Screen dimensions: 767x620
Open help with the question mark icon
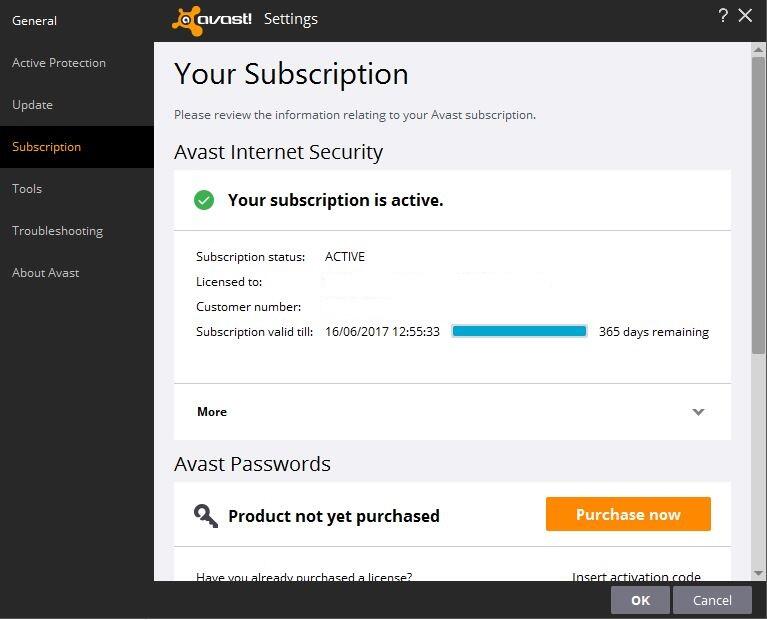click(723, 15)
